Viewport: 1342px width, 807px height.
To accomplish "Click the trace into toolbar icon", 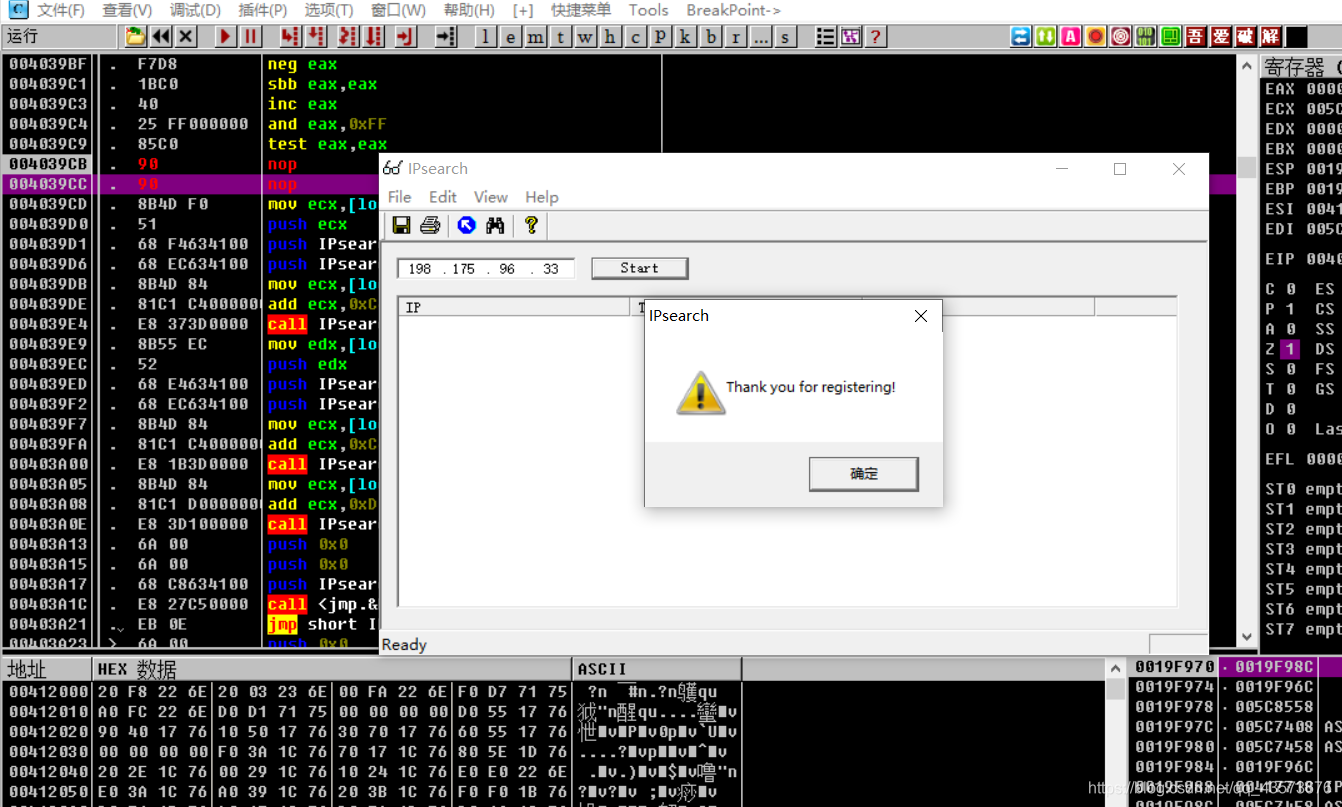I will point(348,37).
